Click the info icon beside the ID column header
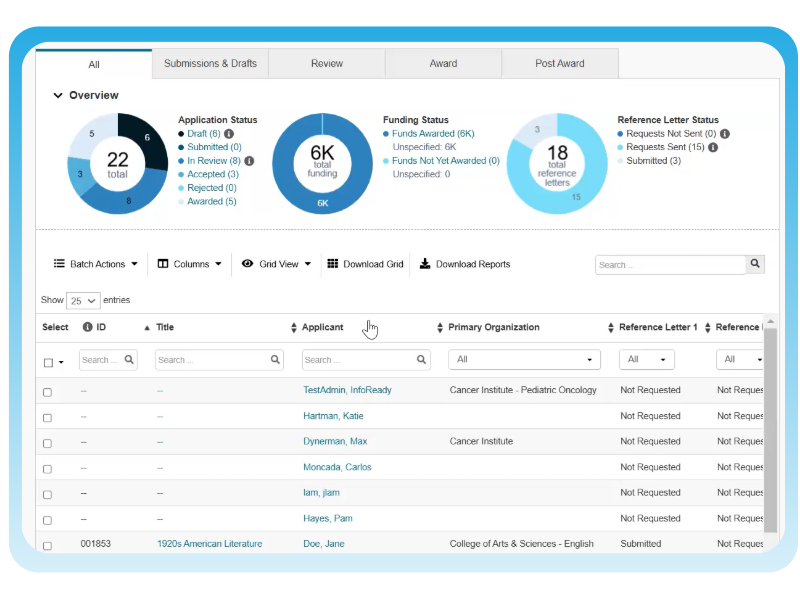 click(88, 327)
